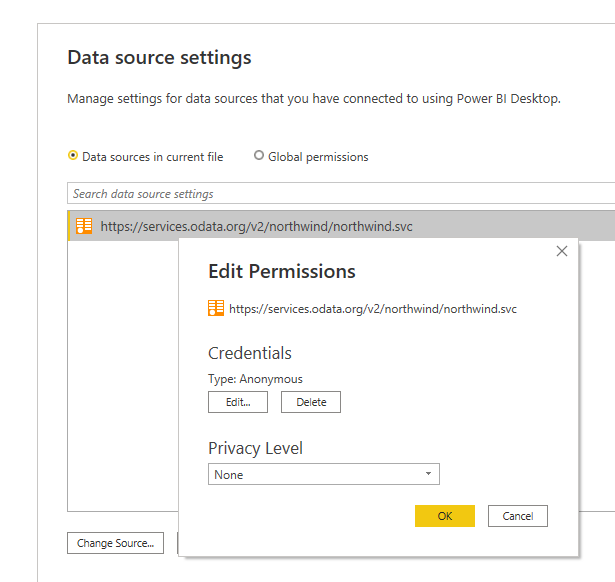Cancel the Edit Permissions dialog

click(518, 516)
